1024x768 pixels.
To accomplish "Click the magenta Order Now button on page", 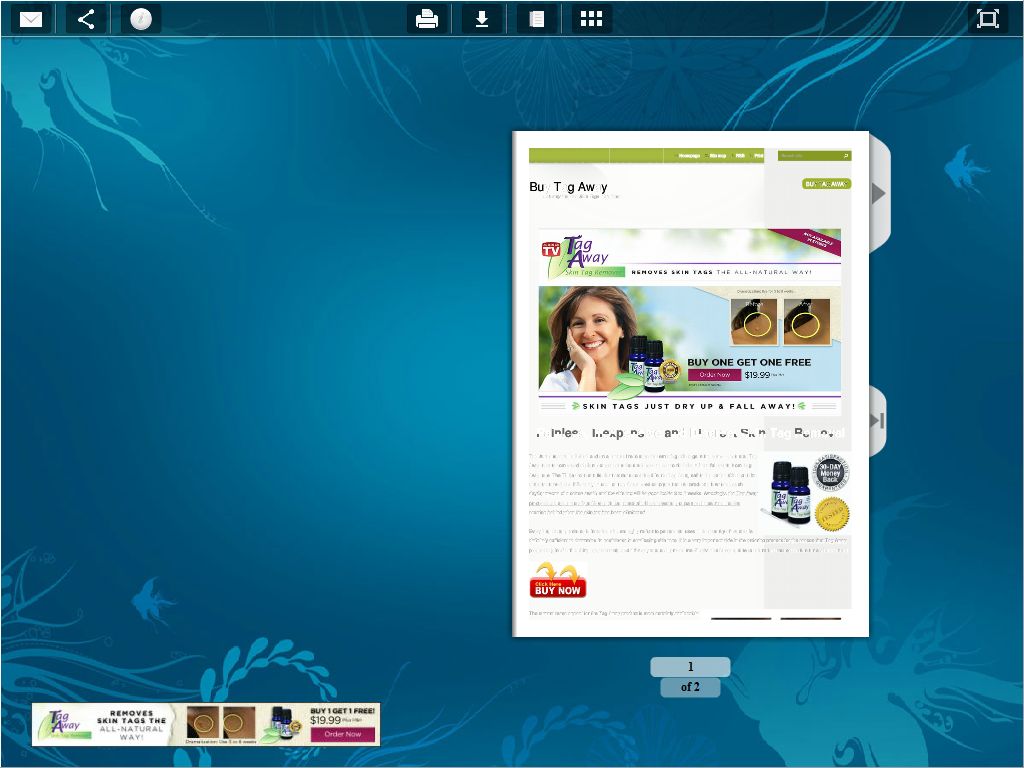I will click(x=714, y=375).
